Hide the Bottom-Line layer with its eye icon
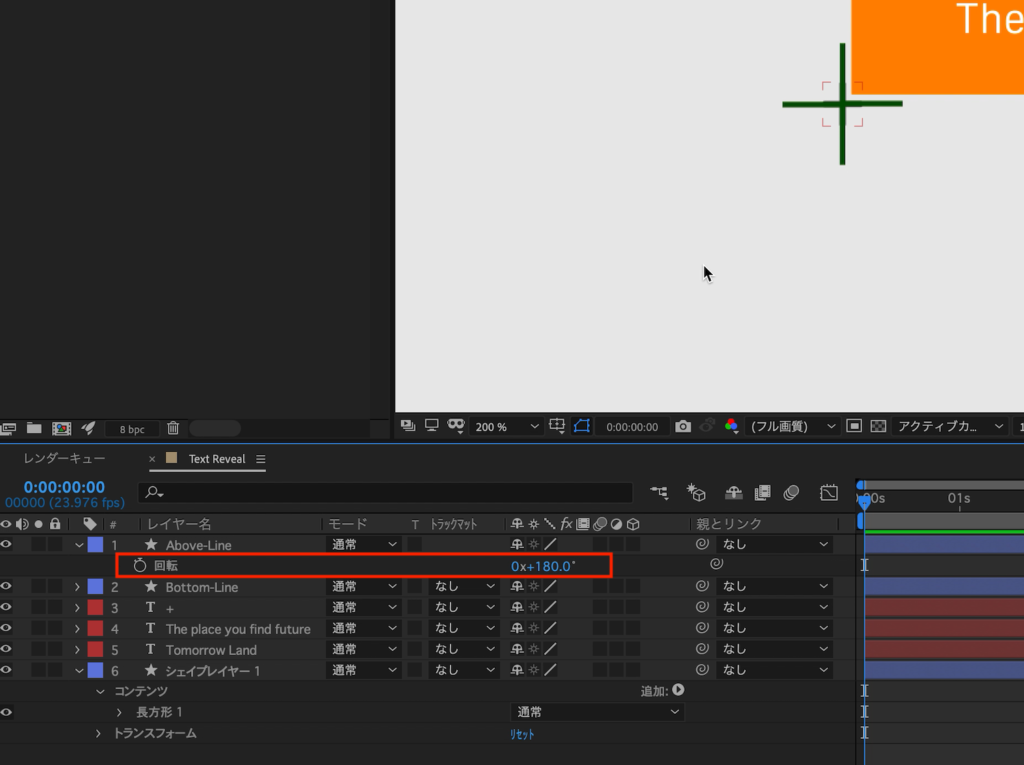The height and width of the screenshot is (765, 1024). point(7,587)
